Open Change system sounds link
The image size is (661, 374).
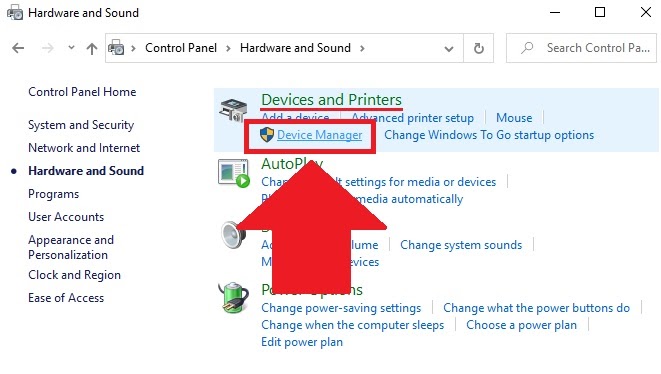(461, 245)
